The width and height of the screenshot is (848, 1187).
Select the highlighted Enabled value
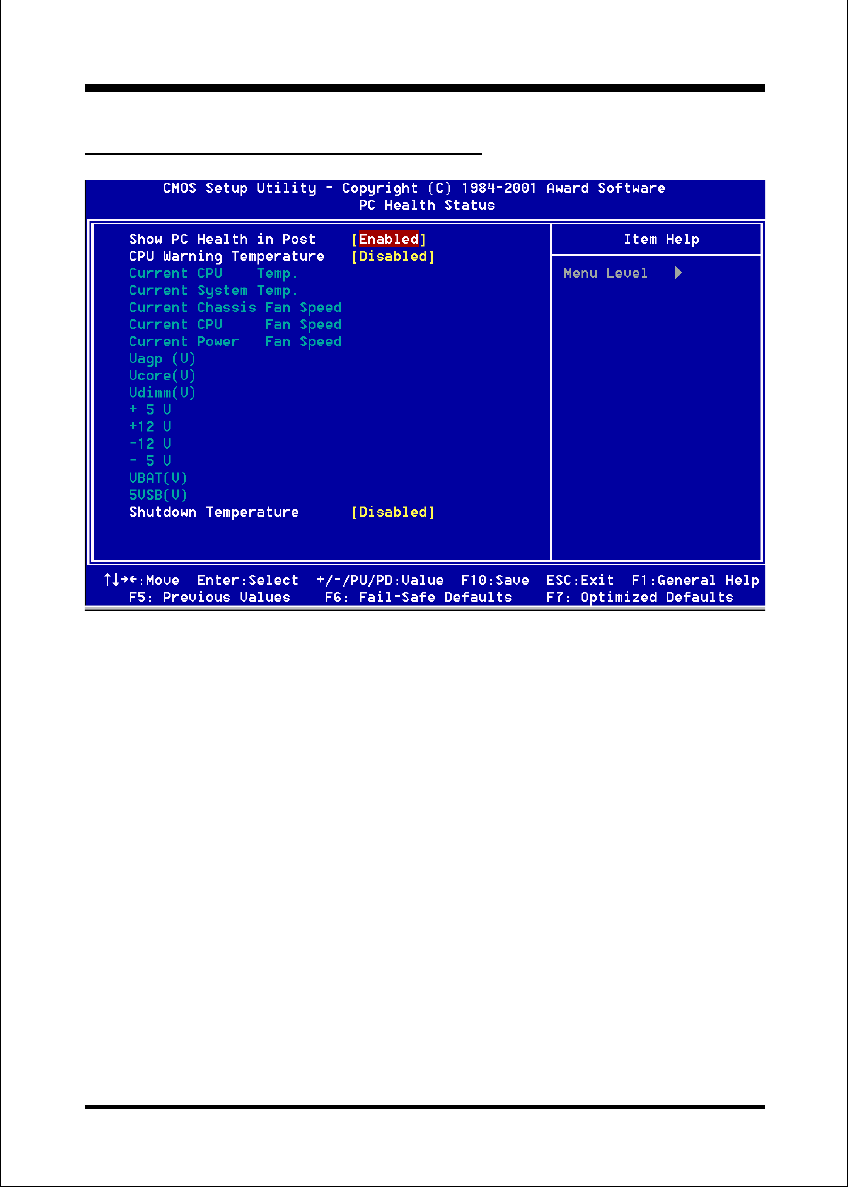(x=388, y=239)
